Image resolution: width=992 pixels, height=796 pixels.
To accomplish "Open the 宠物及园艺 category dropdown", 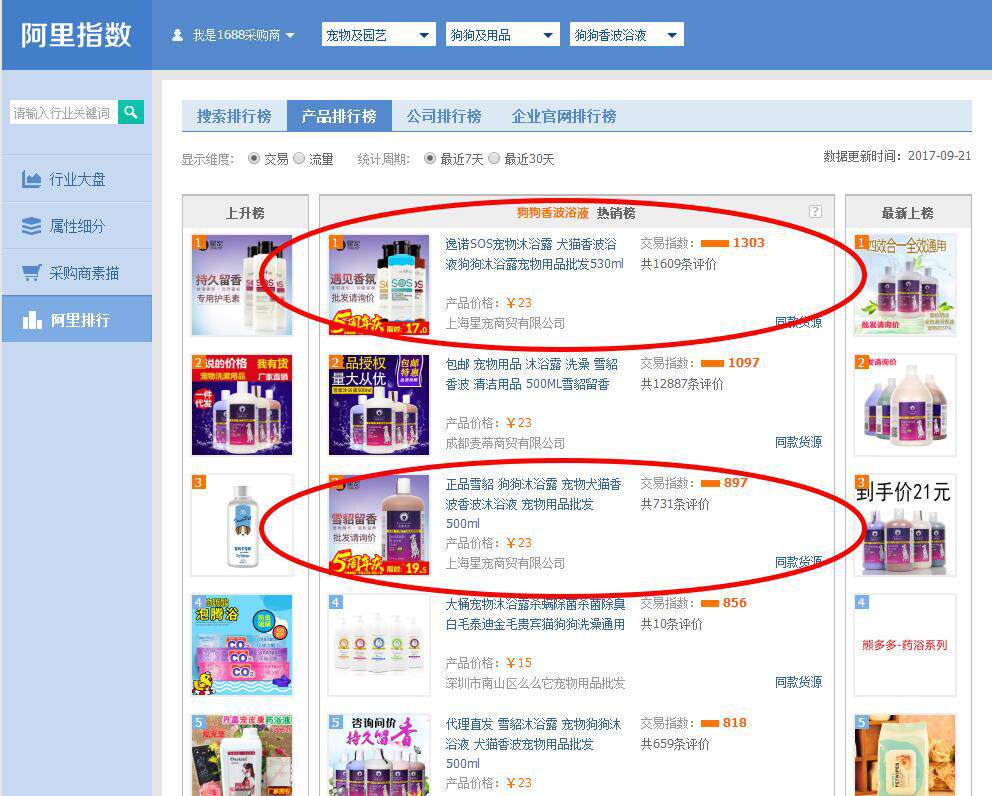I will click(x=378, y=35).
